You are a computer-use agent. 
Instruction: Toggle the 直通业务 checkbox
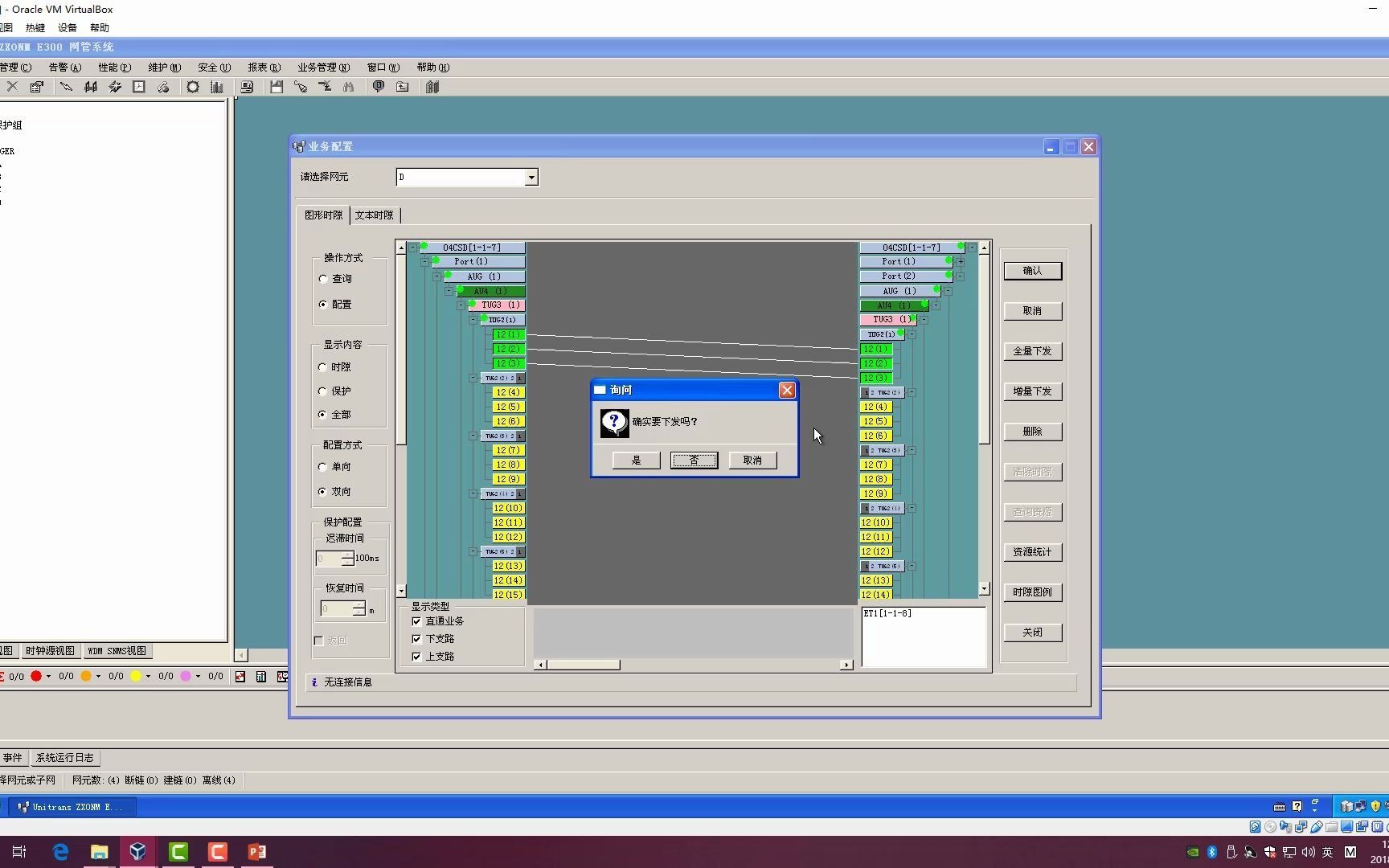click(416, 621)
